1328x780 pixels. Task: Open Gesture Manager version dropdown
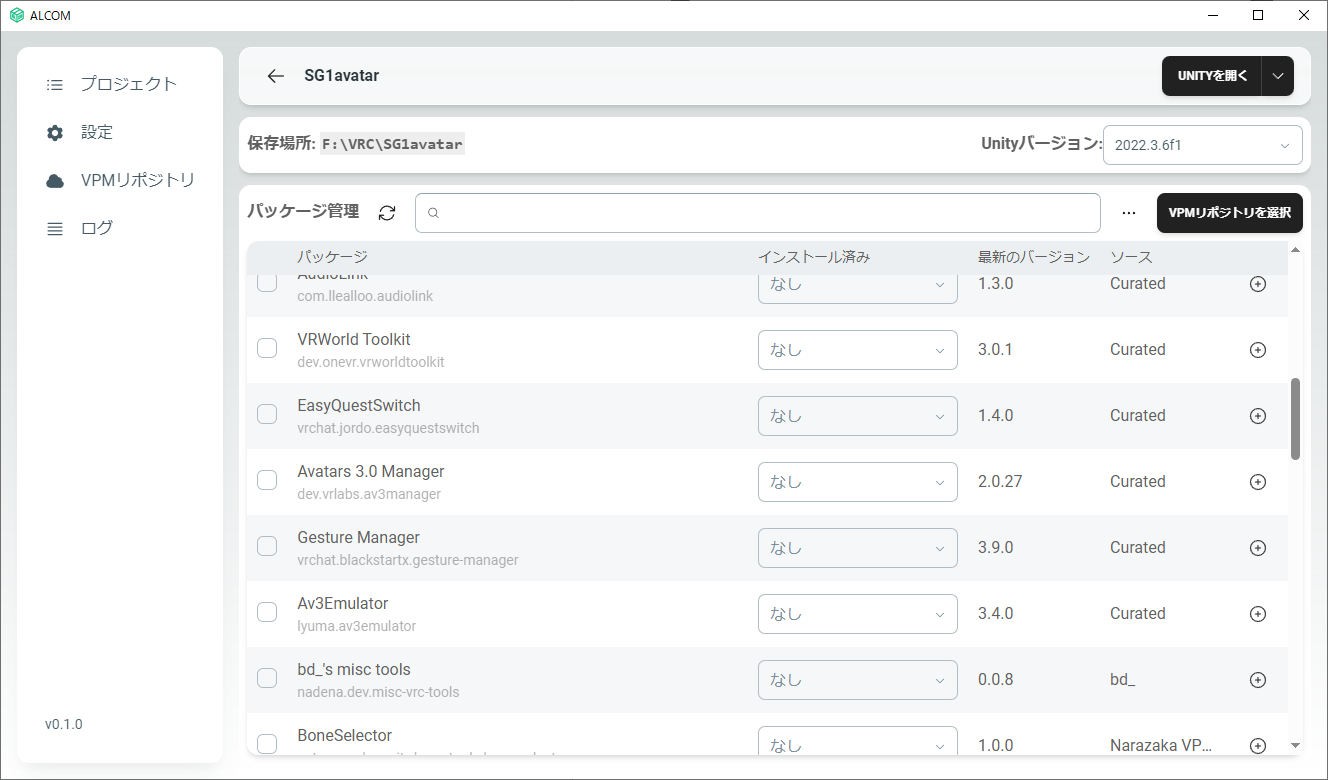pos(858,548)
